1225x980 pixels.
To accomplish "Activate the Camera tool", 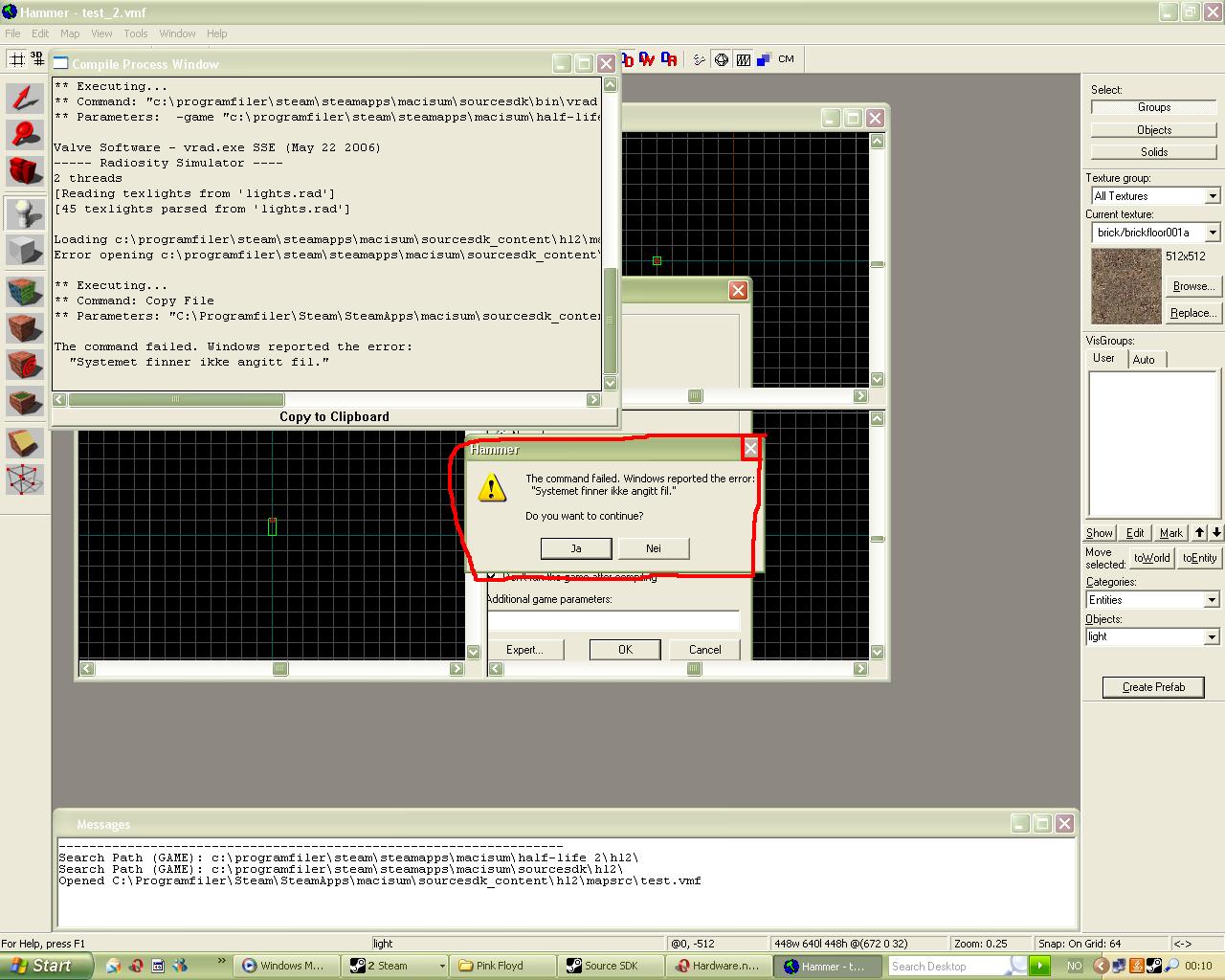I will 25,172.
